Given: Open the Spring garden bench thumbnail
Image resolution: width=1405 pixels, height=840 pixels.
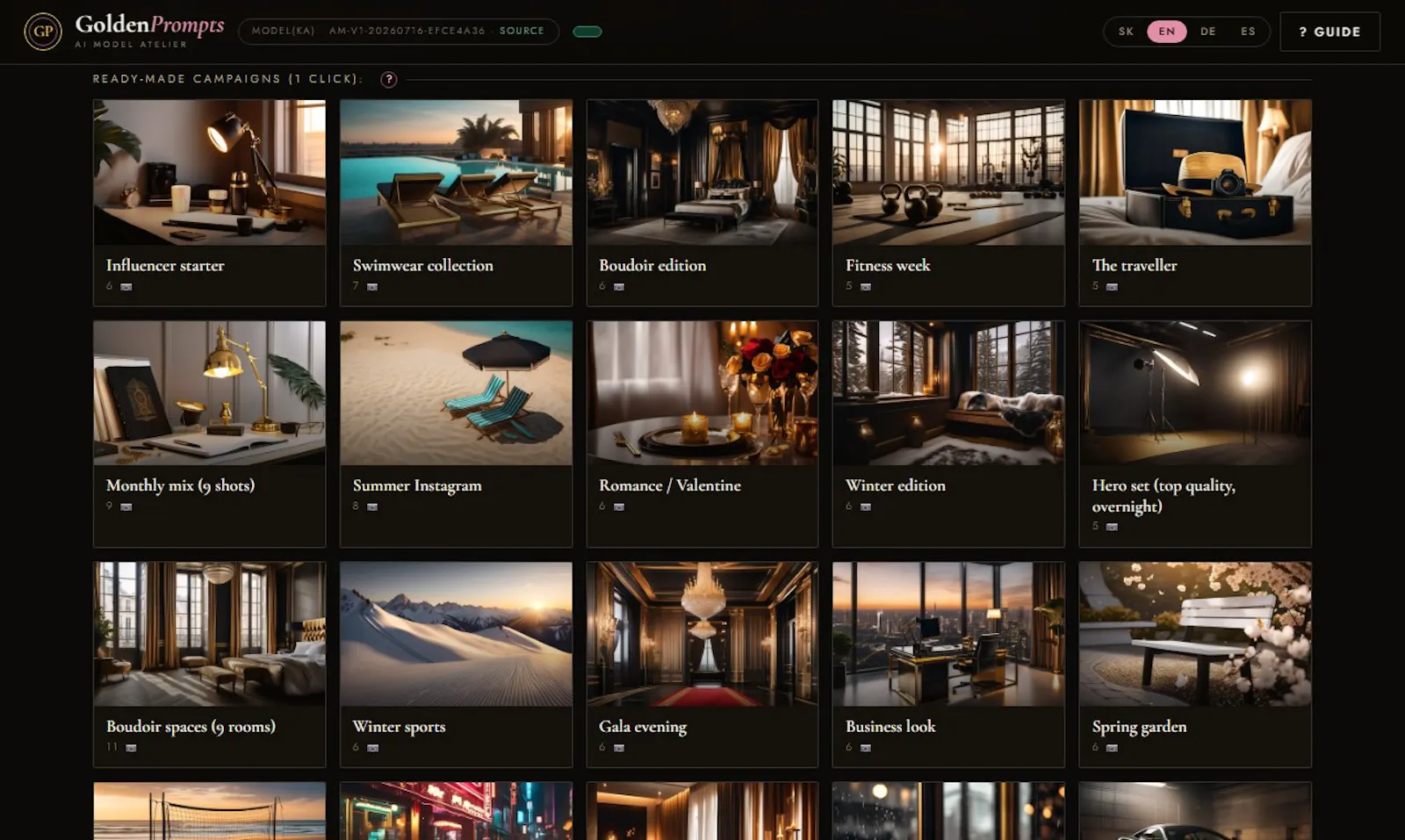Looking at the screenshot, I should [x=1195, y=635].
